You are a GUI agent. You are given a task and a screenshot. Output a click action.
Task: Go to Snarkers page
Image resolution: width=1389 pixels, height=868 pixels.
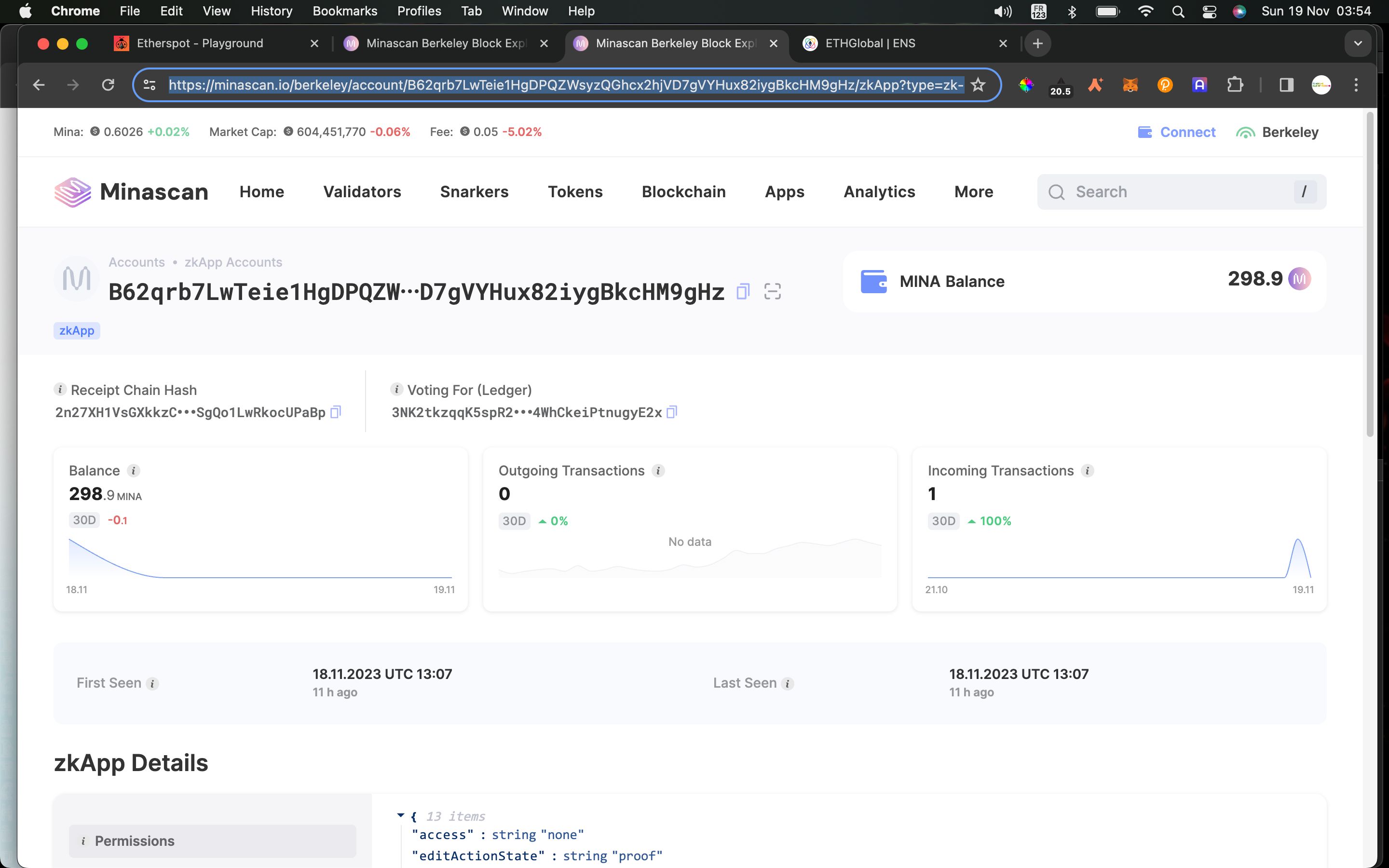pyautogui.click(x=474, y=192)
